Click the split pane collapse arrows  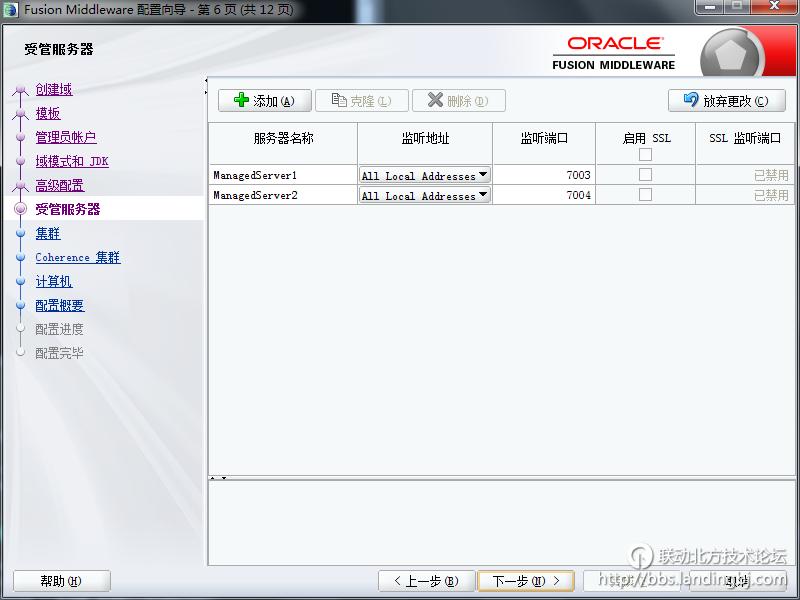coord(218,478)
